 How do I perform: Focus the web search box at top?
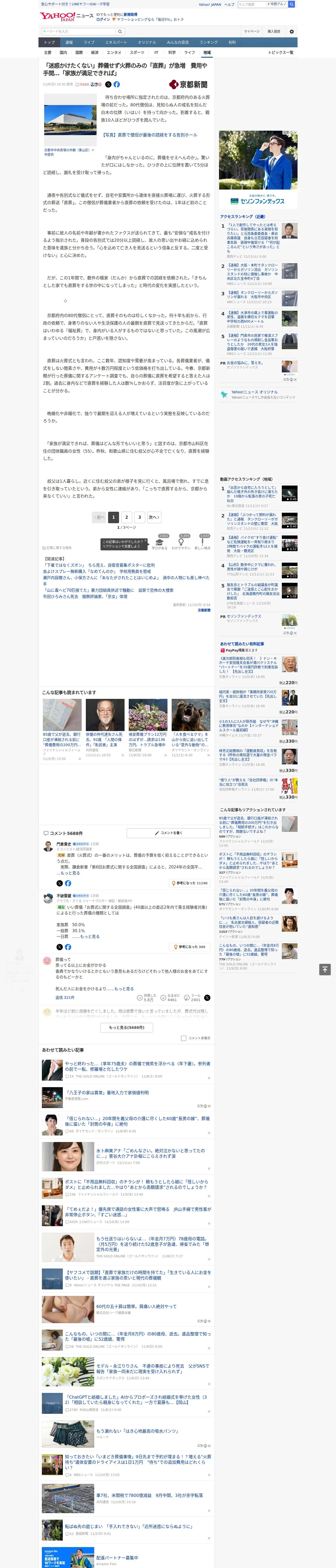[x=251, y=4]
